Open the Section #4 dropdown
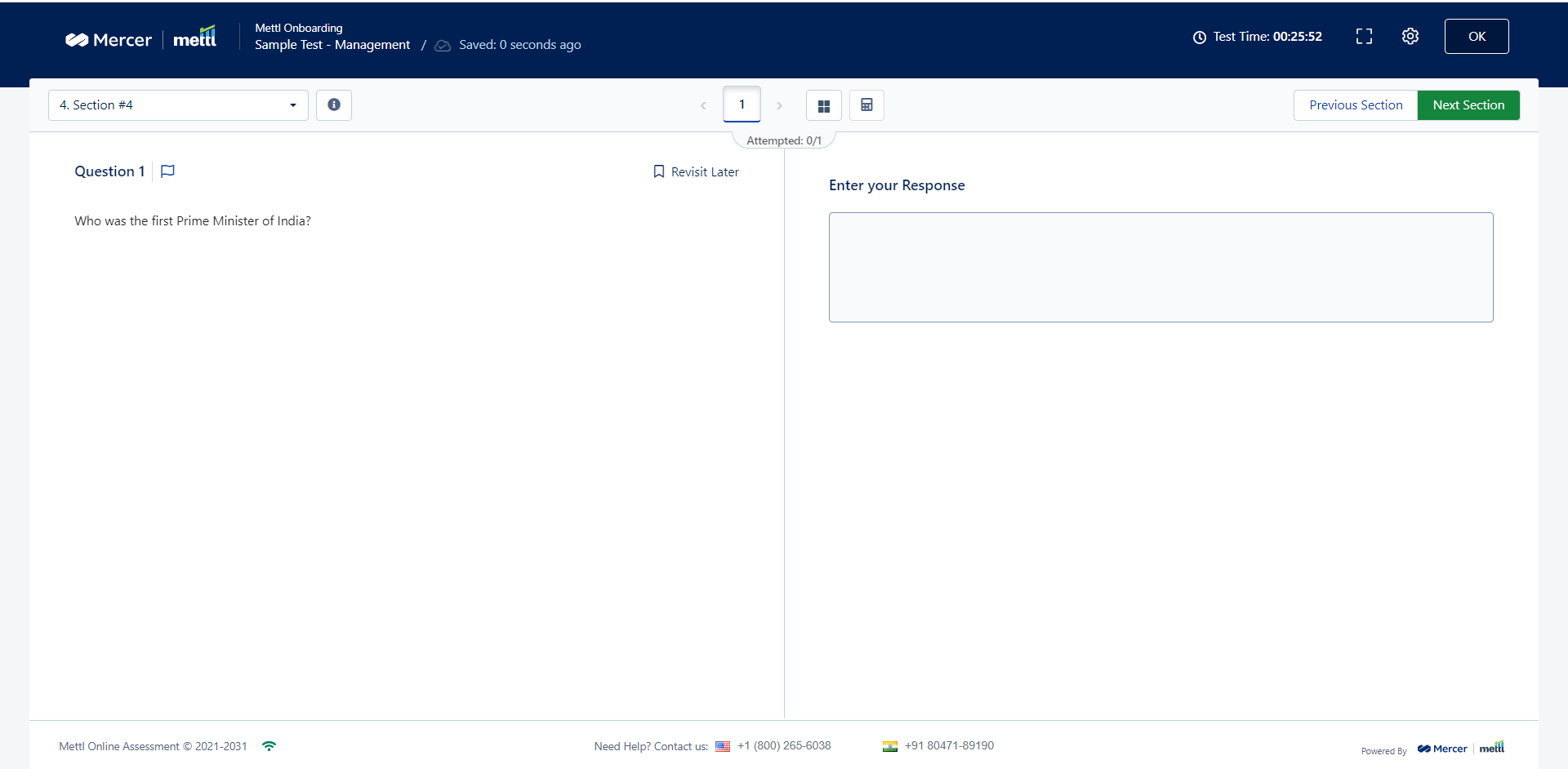 click(x=178, y=105)
